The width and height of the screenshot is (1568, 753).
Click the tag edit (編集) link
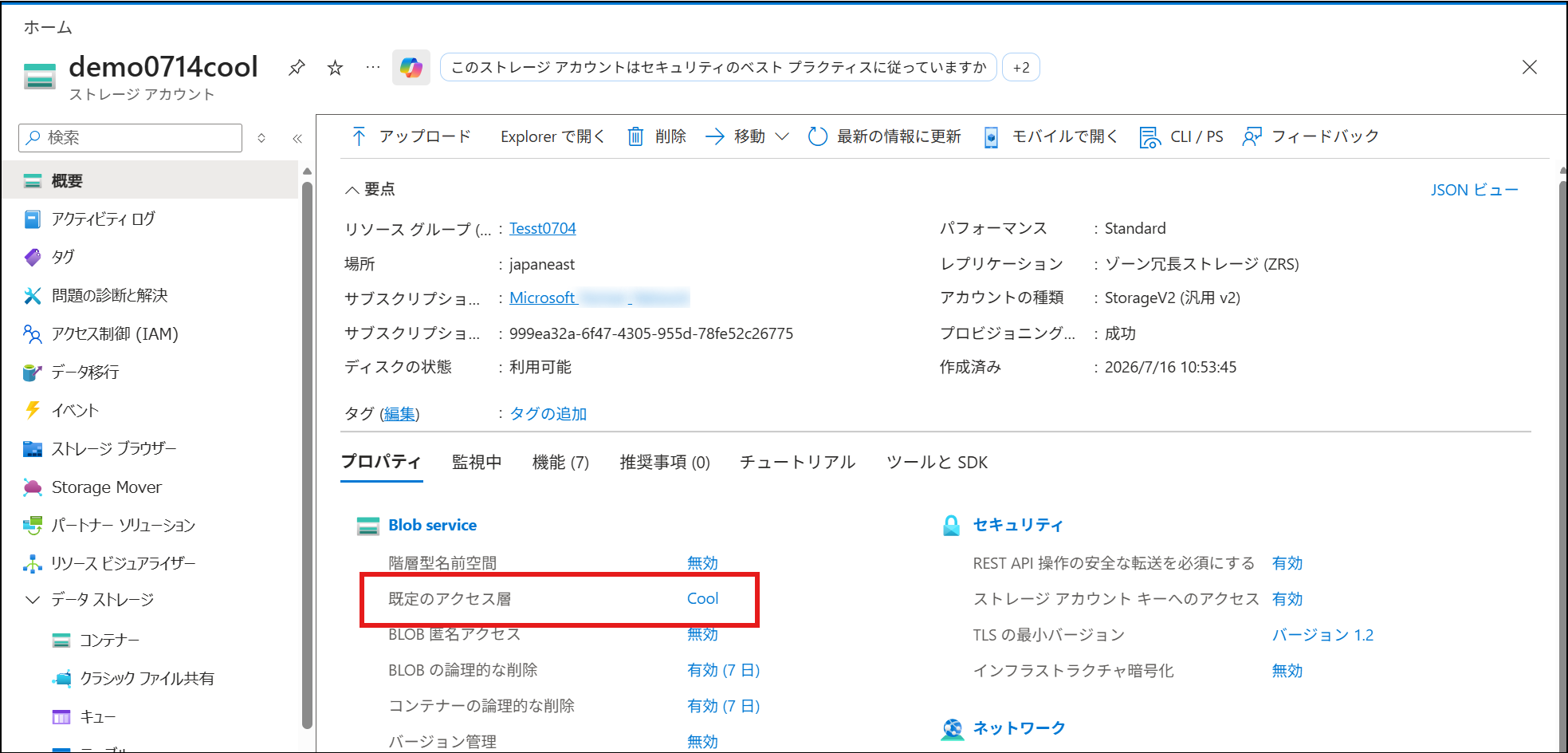point(399,413)
